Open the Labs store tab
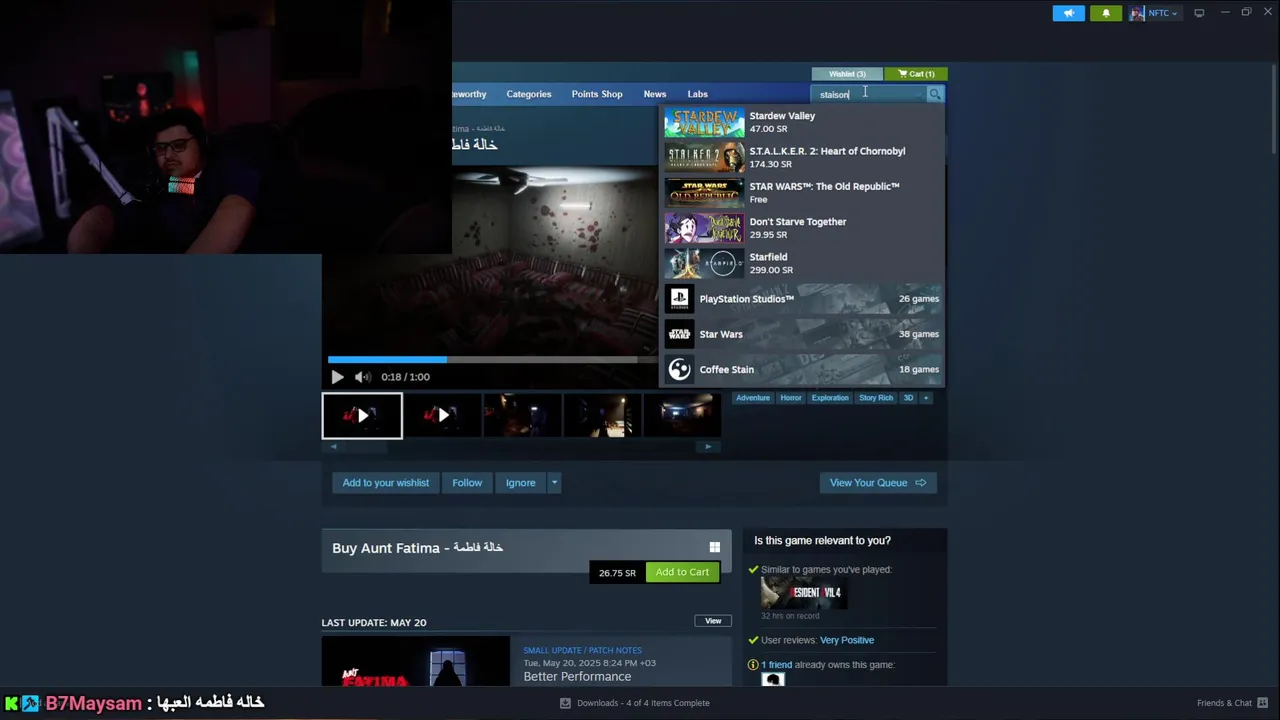This screenshot has width=1280, height=720. pyautogui.click(x=697, y=94)
